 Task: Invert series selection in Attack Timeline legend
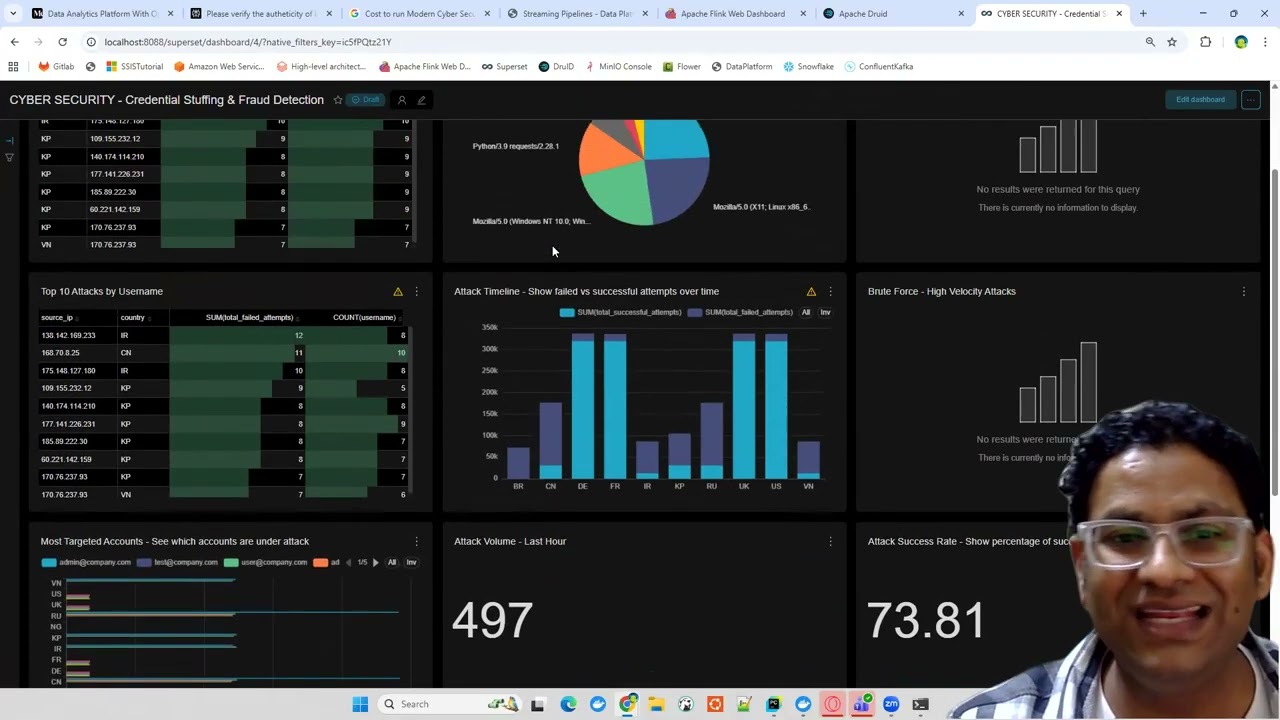click(825, 312)
